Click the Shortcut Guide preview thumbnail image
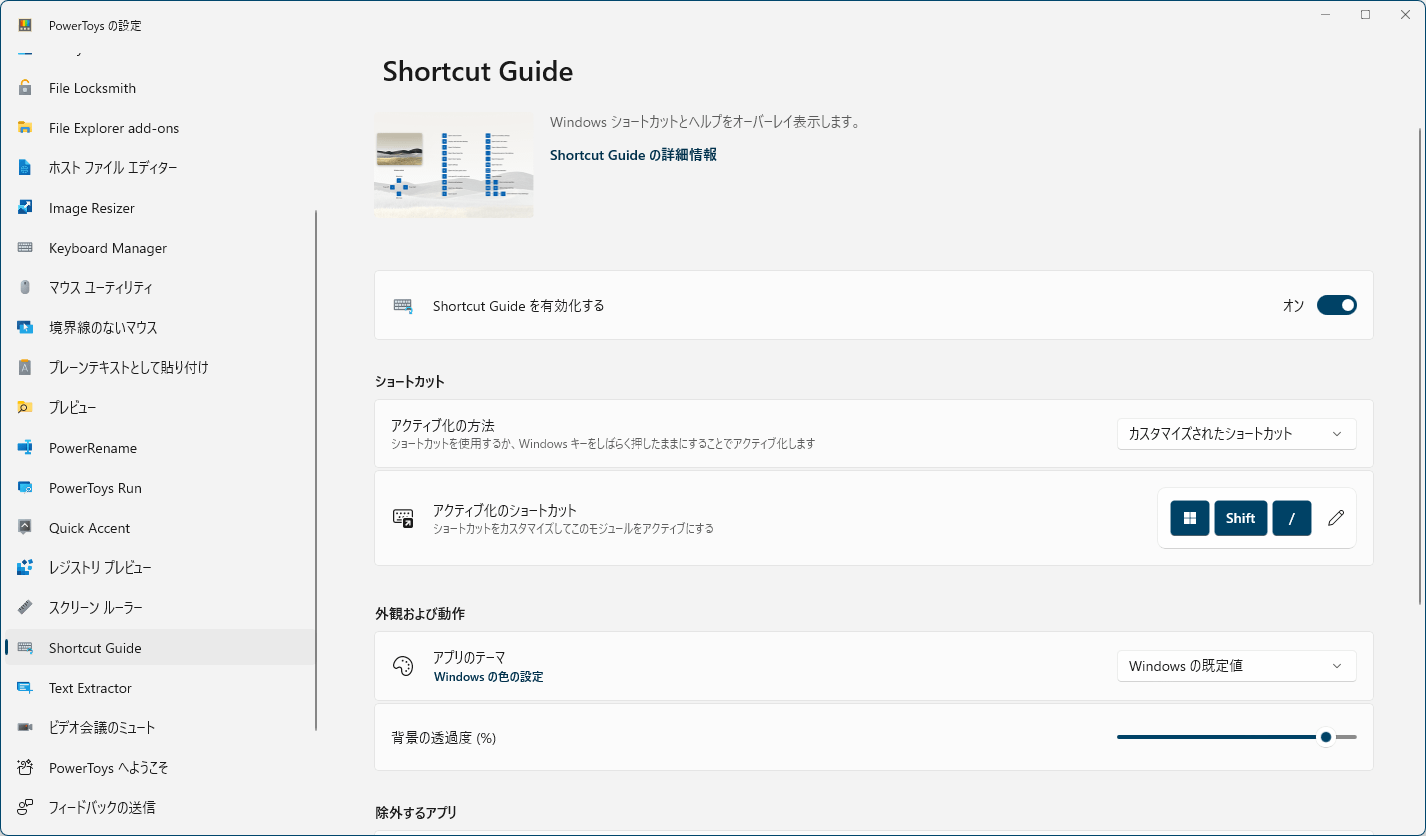This screenshot has height=836, width=1426. (454, 164)
